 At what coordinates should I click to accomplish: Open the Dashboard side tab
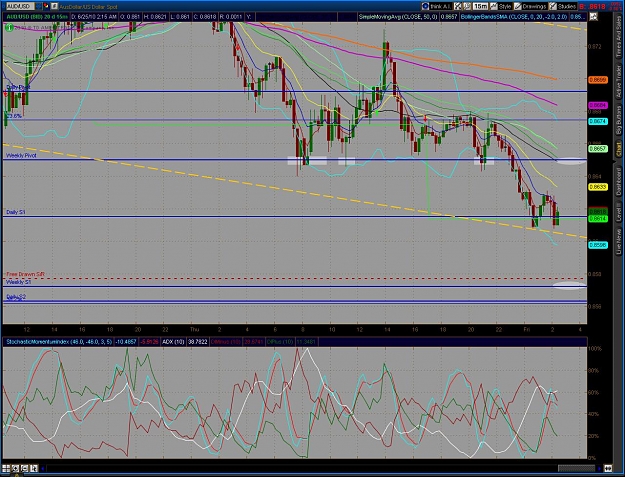click(619, 181)
